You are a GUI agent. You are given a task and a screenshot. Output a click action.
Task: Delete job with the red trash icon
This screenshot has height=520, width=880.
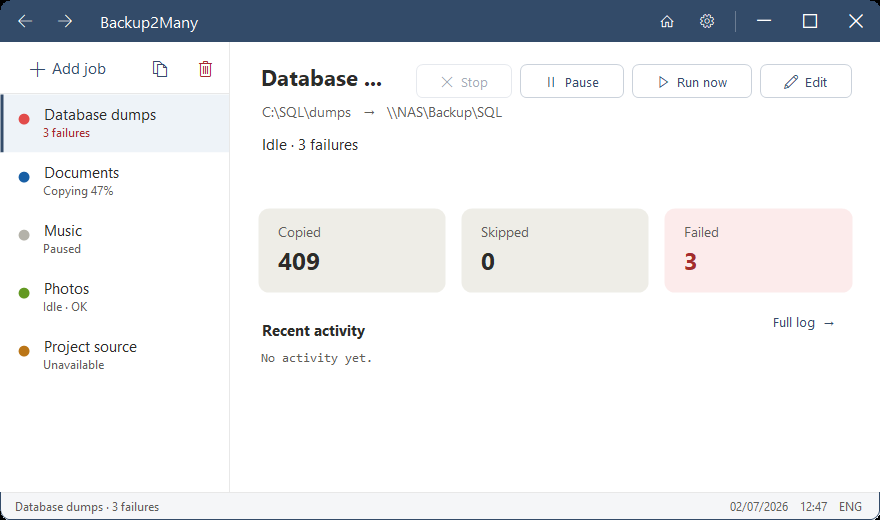[x=205, y=69]
